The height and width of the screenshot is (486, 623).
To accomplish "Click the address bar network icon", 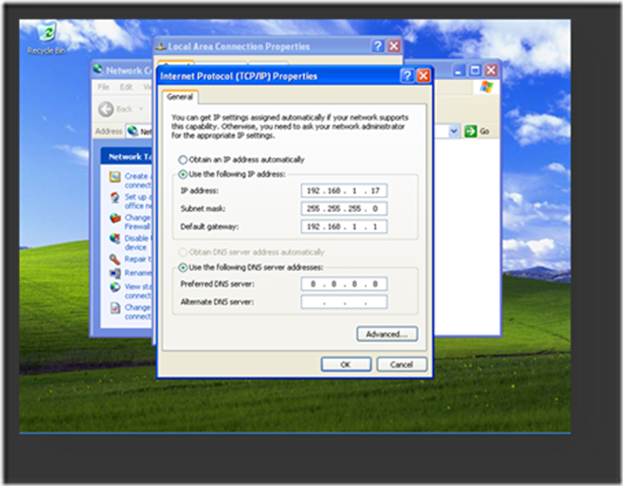I will point(133,131).
